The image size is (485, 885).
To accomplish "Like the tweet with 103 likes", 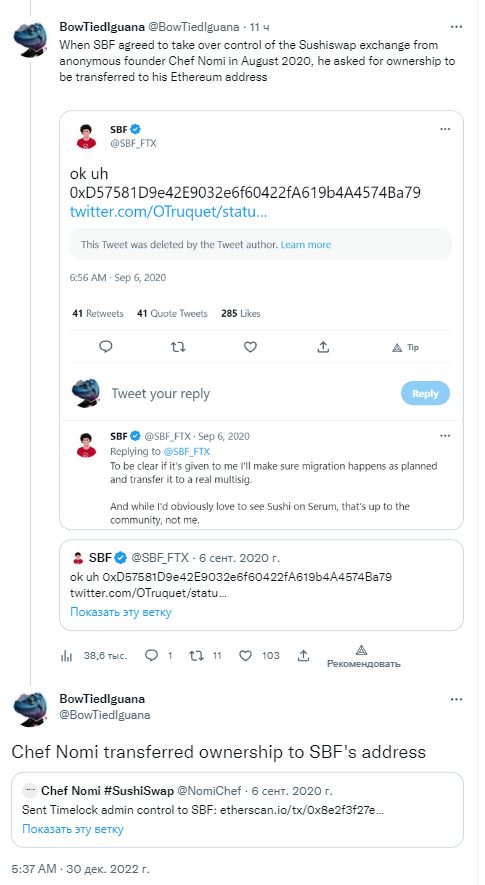I will [x=245, y=655].
